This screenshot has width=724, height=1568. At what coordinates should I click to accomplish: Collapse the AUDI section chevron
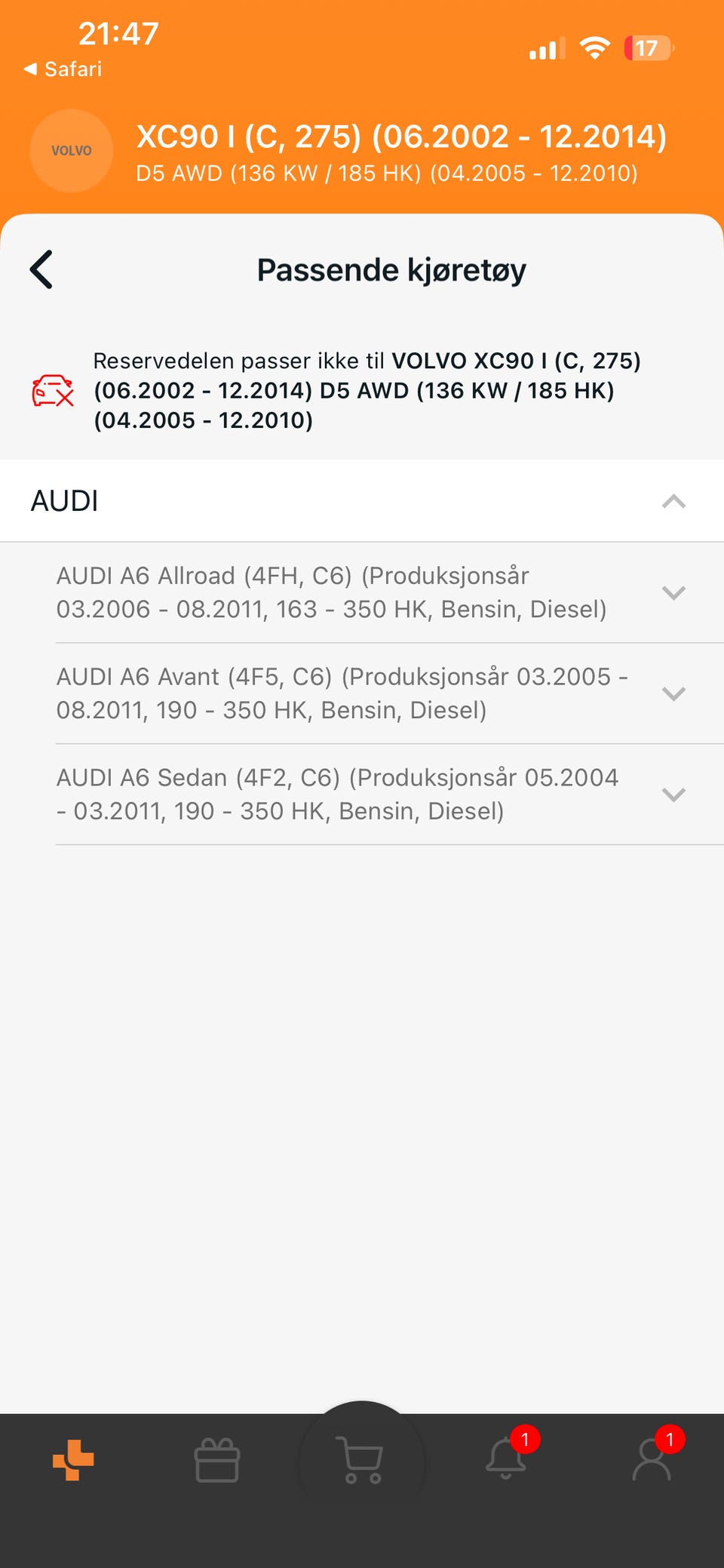(673, 501)
